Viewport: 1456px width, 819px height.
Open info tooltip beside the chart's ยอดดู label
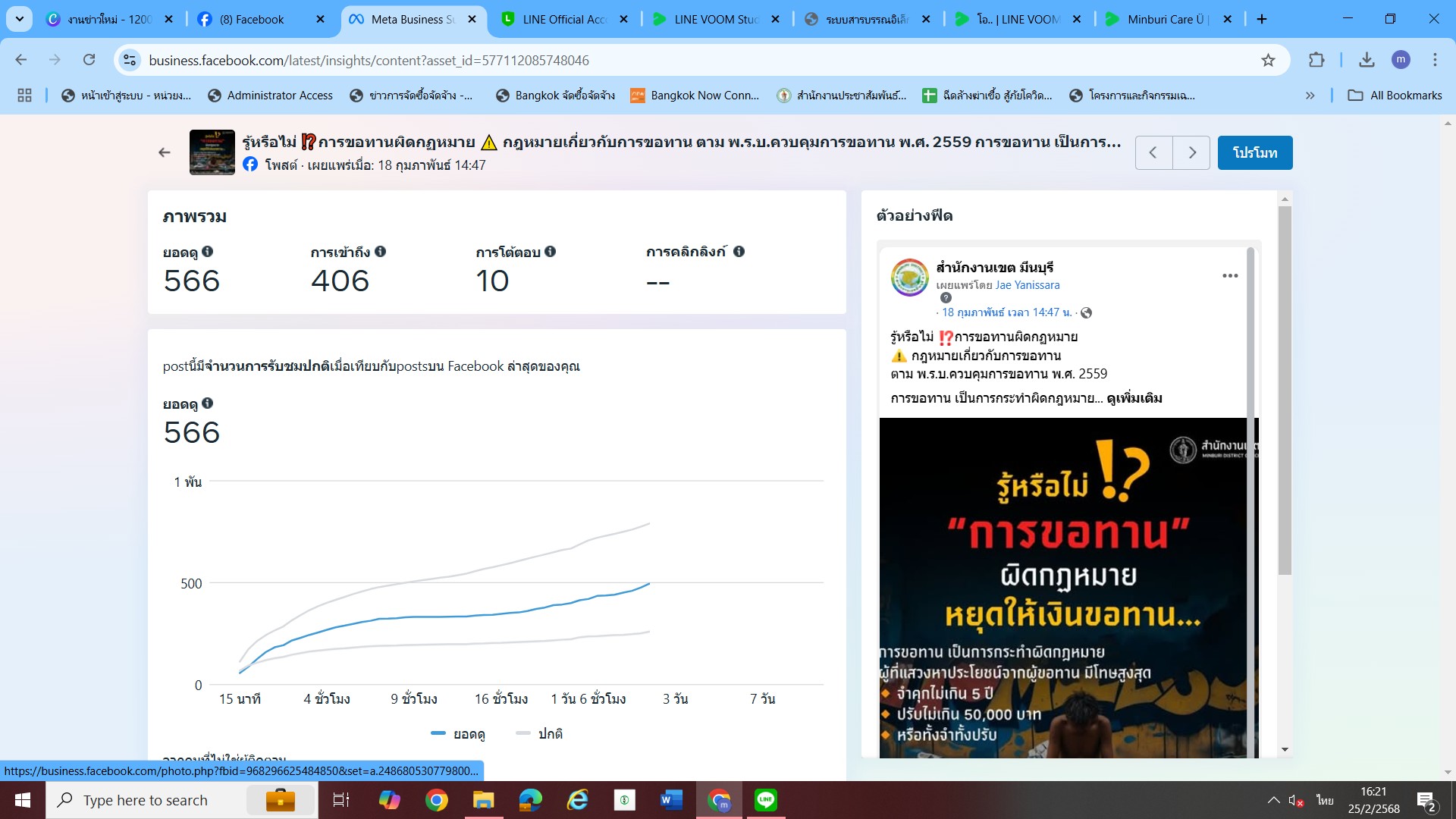(x=208, y=403)
